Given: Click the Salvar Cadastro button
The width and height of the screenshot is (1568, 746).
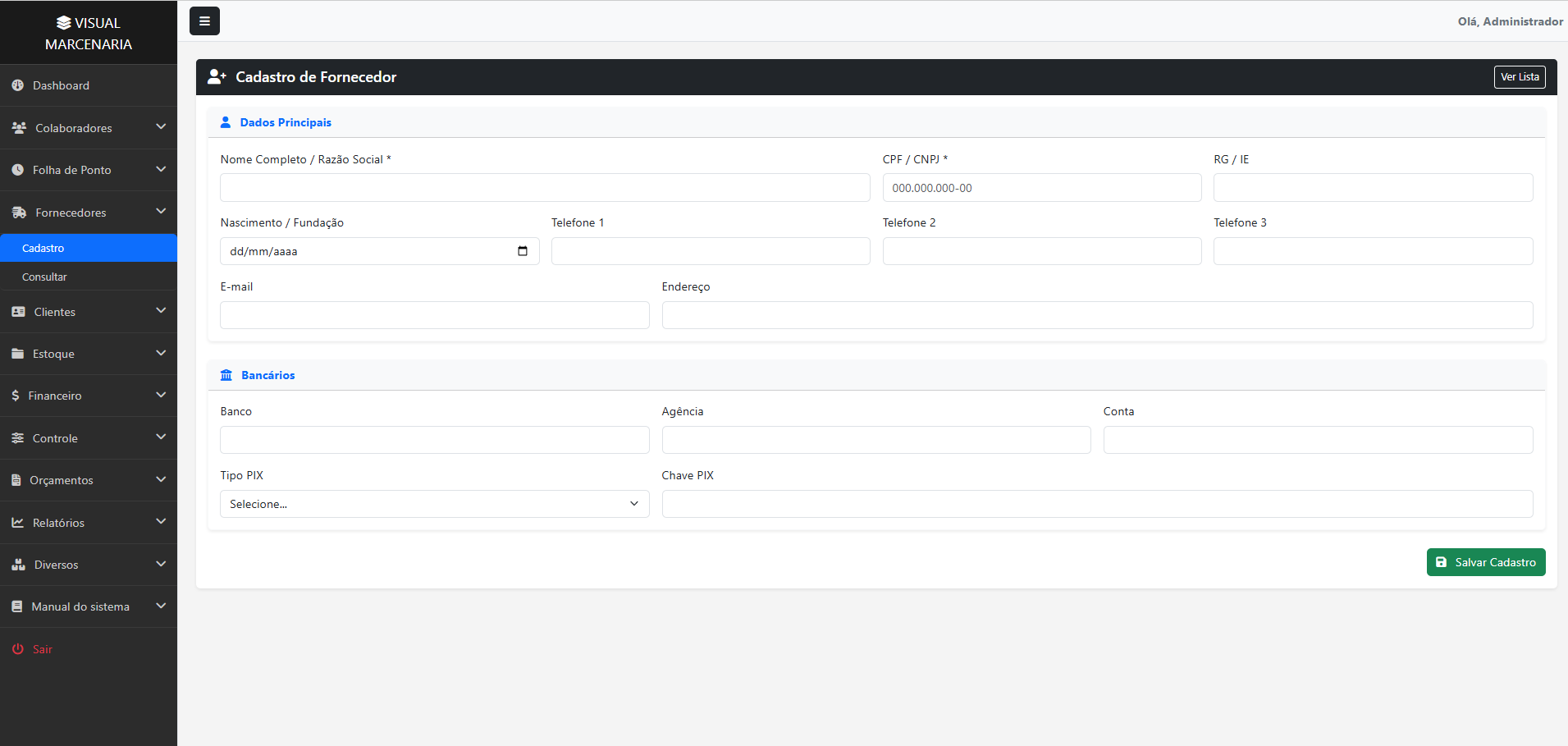Looking at the screenshot, I should (x=1486, y=562).
